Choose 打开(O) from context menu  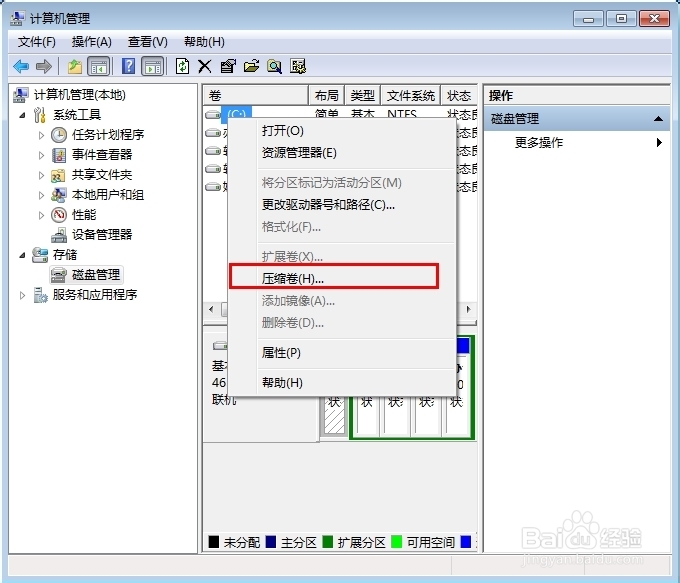(356, 131)
